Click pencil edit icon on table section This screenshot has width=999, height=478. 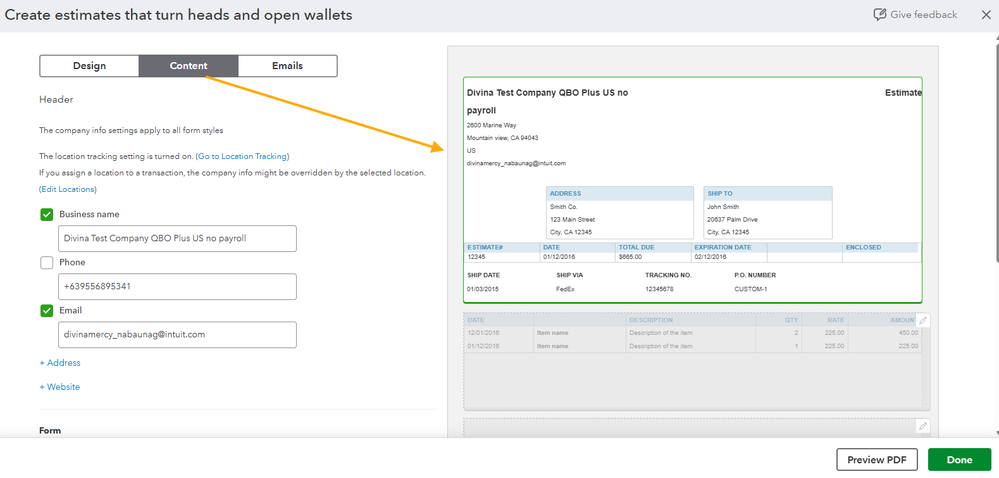pyautogui.click(x=923, y=320)
